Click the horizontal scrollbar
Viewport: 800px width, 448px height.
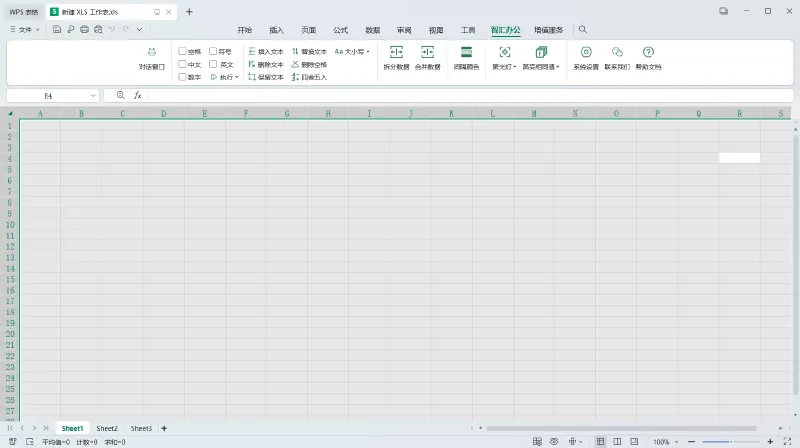pos(621,428)
